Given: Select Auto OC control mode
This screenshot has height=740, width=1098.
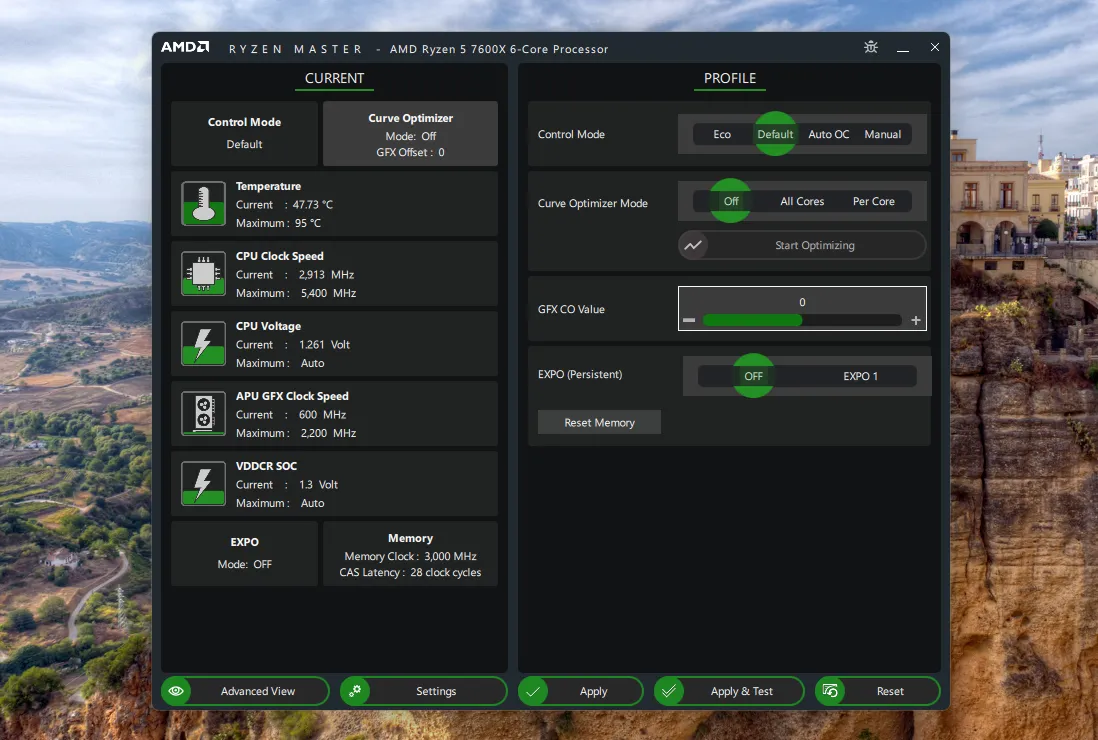Looking at the screenshot, I should pos(828,134).
